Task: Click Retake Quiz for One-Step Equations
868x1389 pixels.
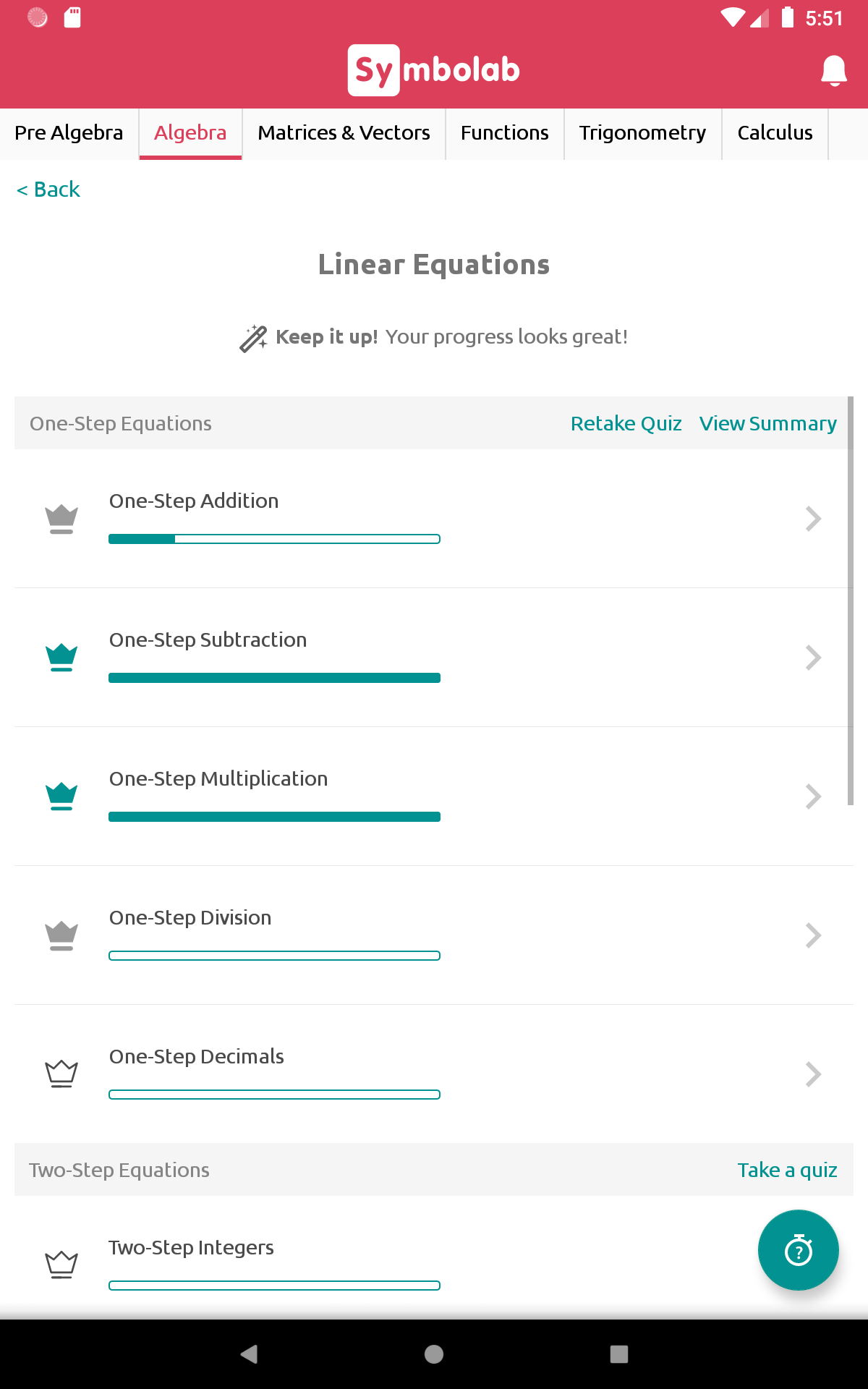Action: [626, 424]
